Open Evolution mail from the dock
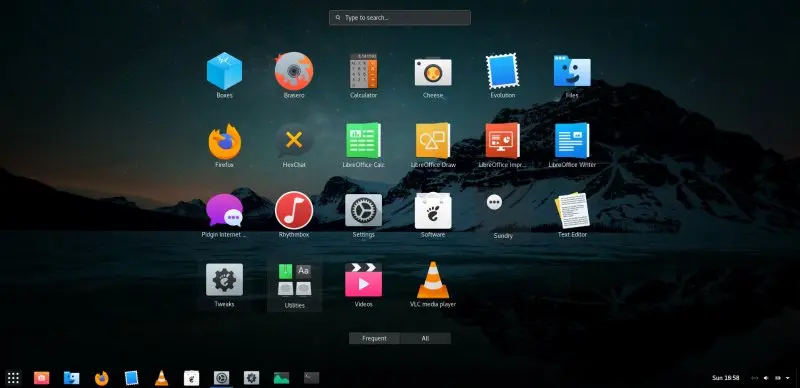The width and height of the screenshot is (800, 388). (132, 378)
